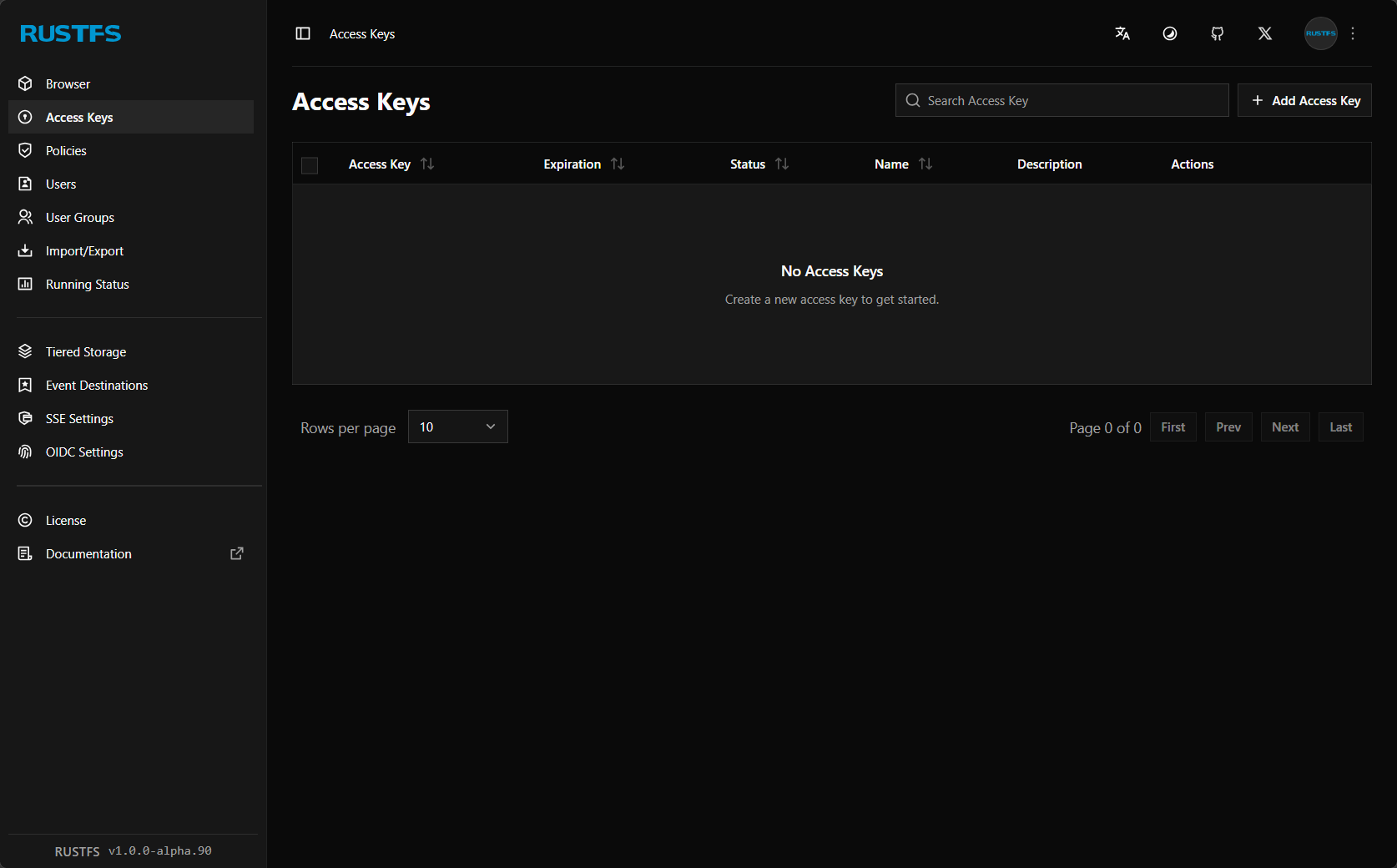Click the Policies shield icon
1397x868 pixels.
[25, 150]
